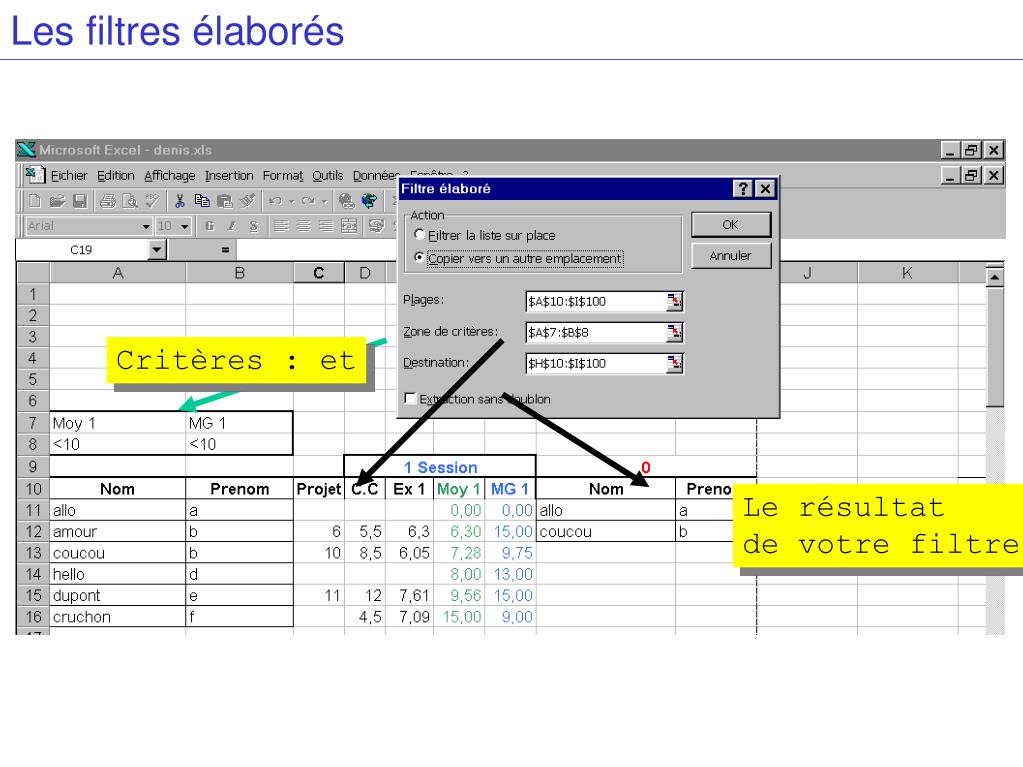Open the Outils menu
Viewport: 1023px width, 767px height.
328,175
